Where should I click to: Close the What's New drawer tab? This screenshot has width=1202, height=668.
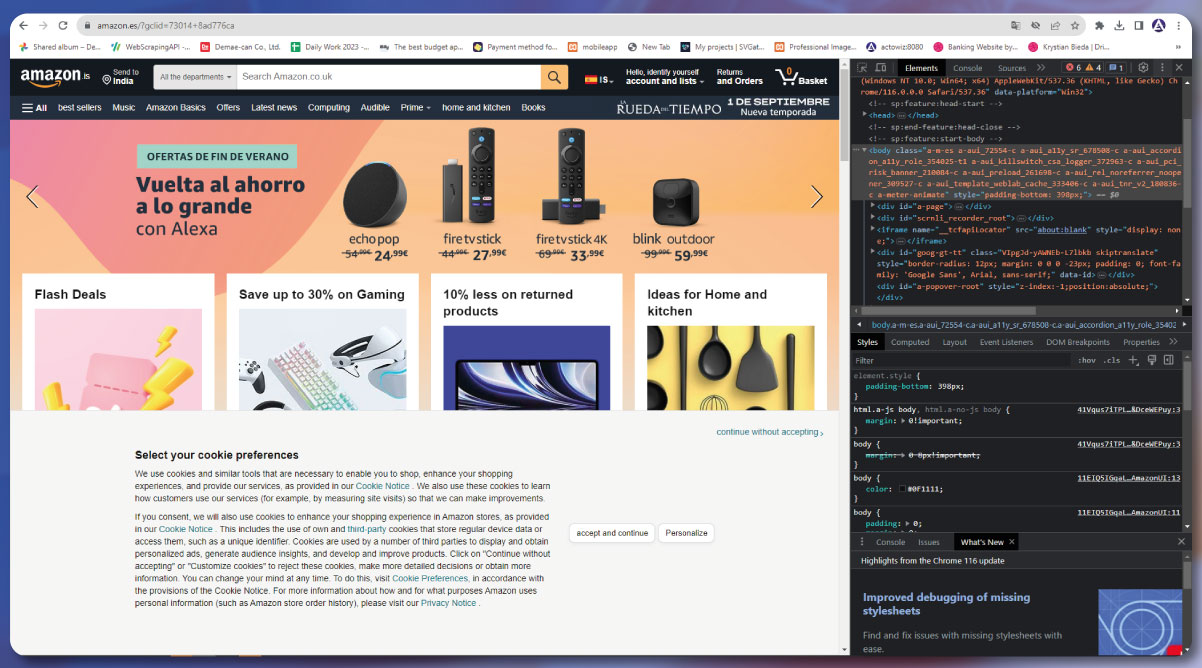point(1012,542)
